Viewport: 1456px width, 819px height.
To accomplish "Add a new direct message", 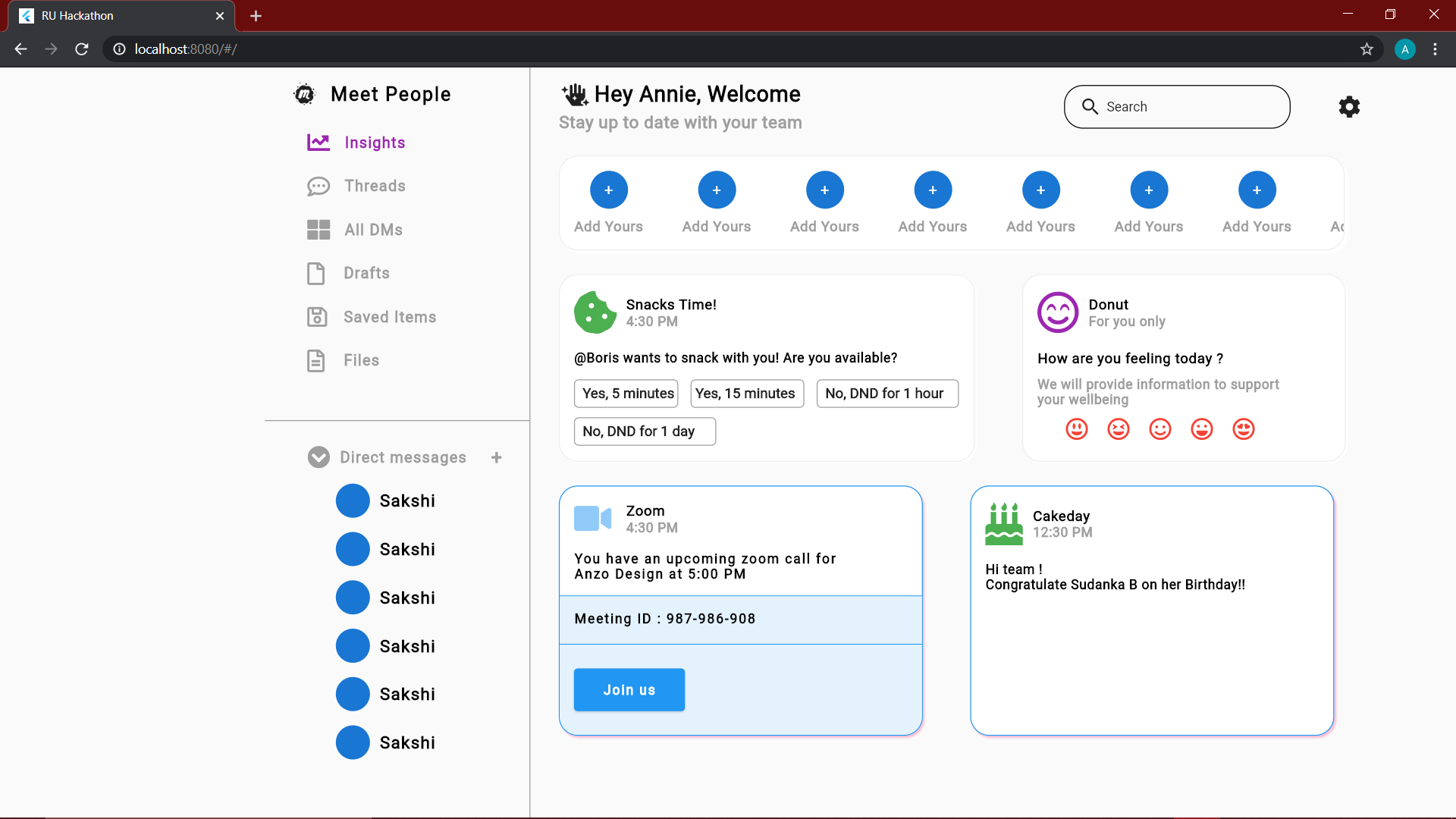I will click(x=497, y=457).
